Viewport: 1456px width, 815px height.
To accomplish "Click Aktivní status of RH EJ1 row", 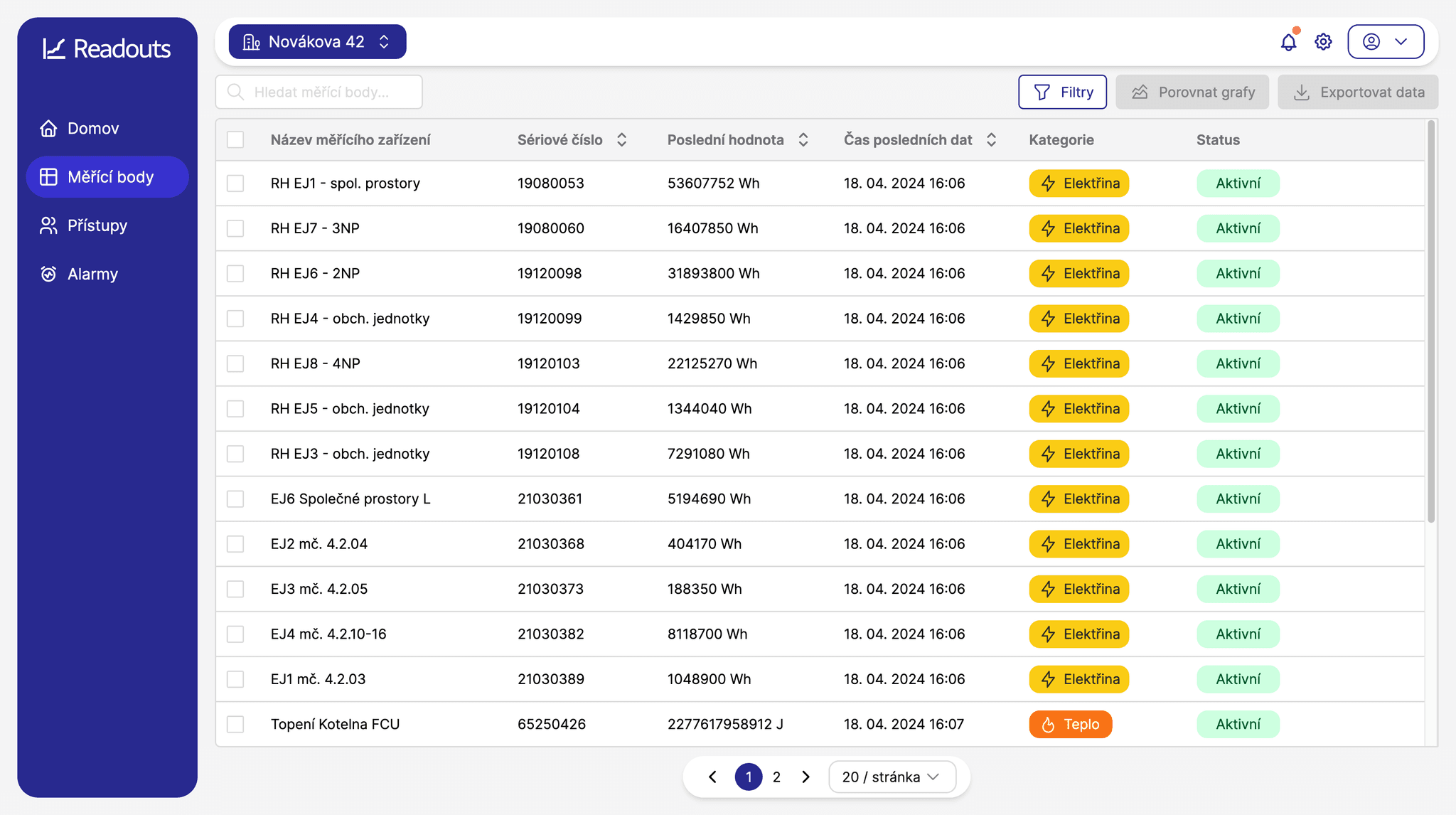I will point(1238,183).
